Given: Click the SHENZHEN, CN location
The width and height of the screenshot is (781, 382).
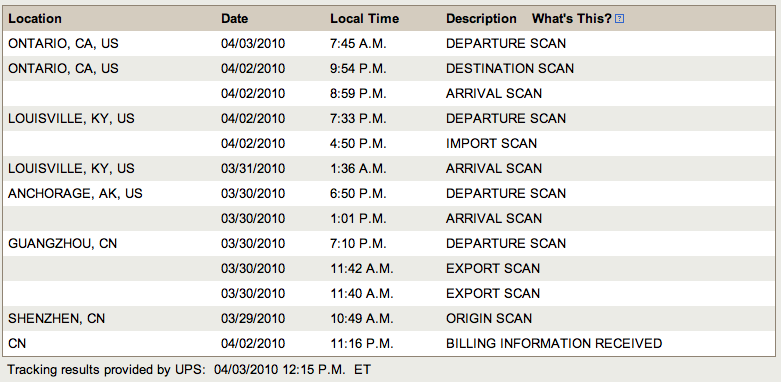Looking at the screenshot, I should click(57, 318).
